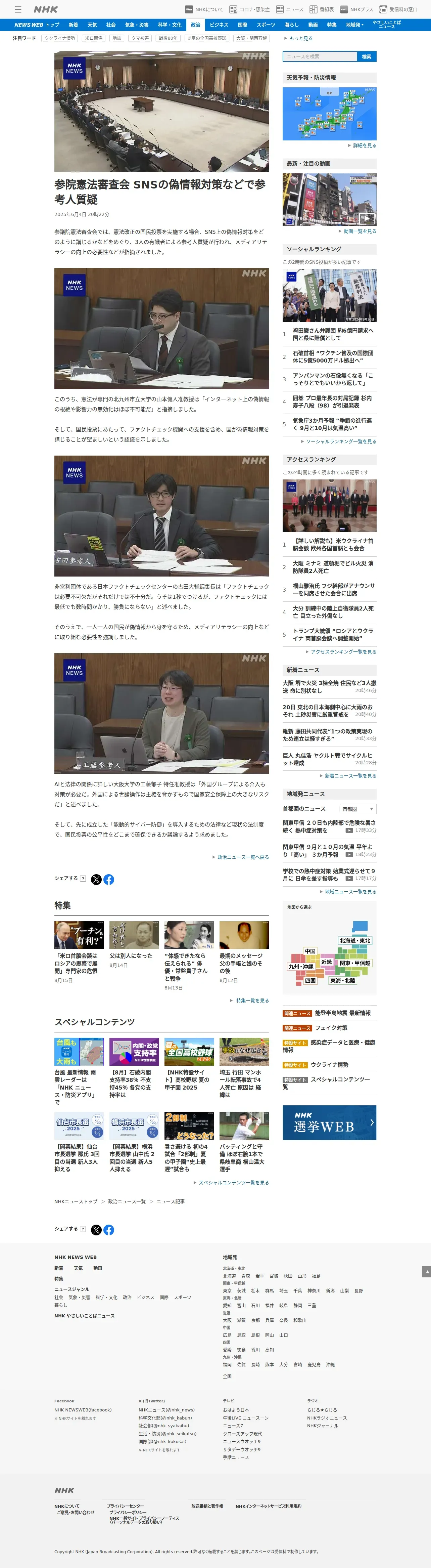Select the 新着 navigation tab
431x1568 pixels.
coord(73,25)
